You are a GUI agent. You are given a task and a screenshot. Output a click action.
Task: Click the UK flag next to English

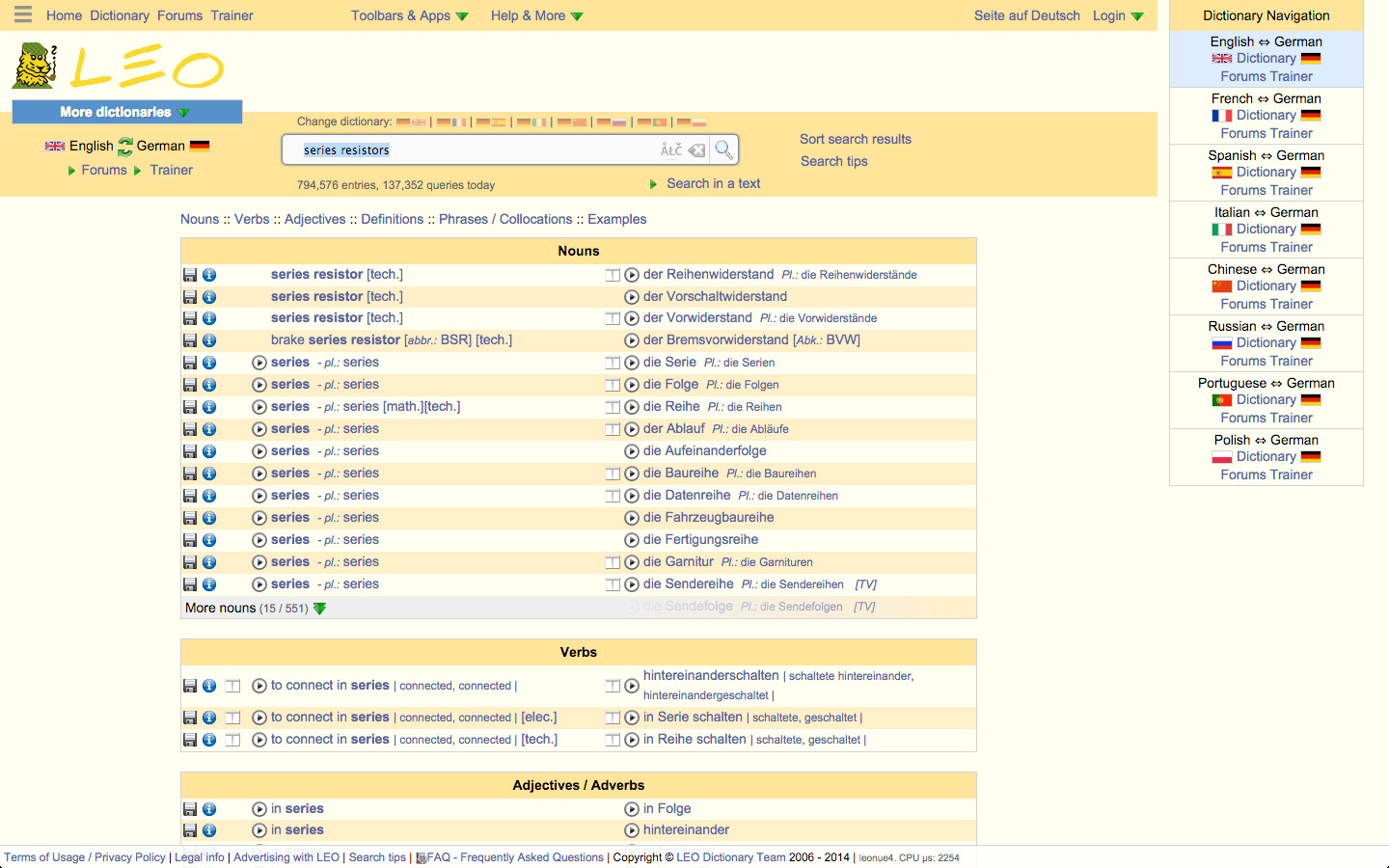(55, 146)
